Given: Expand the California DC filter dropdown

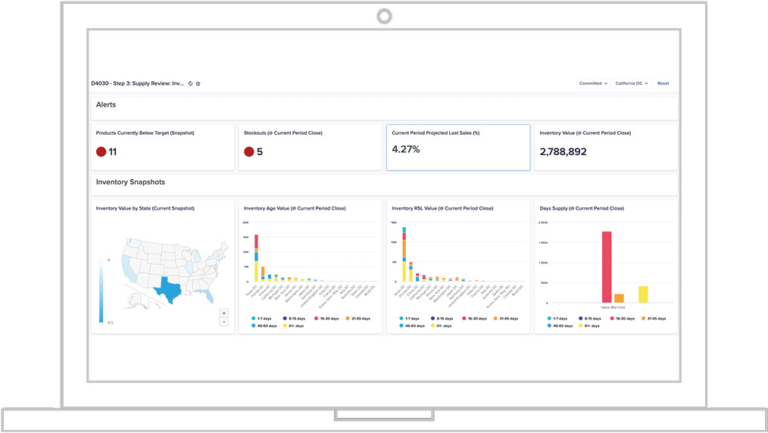Looking at the screenshot, I should [x=631, y=83].
